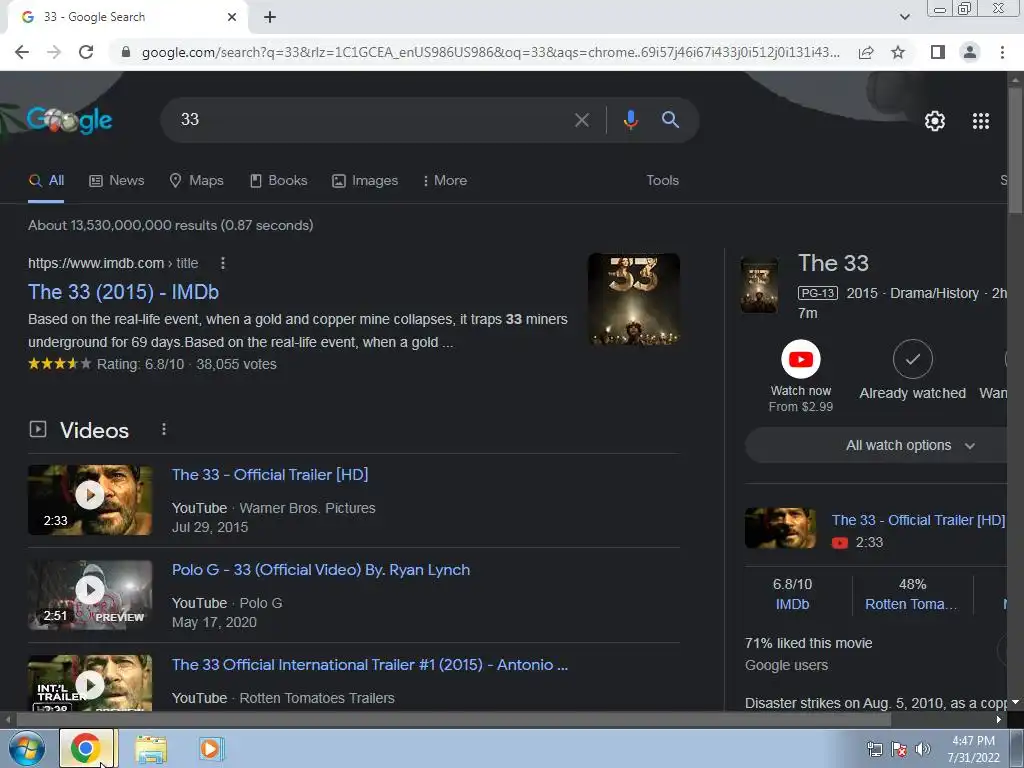Open The 33 Official International Trailer #1 link
Image resolution: width=1024 pixels, height=768 pixels.
click(370, 665)
